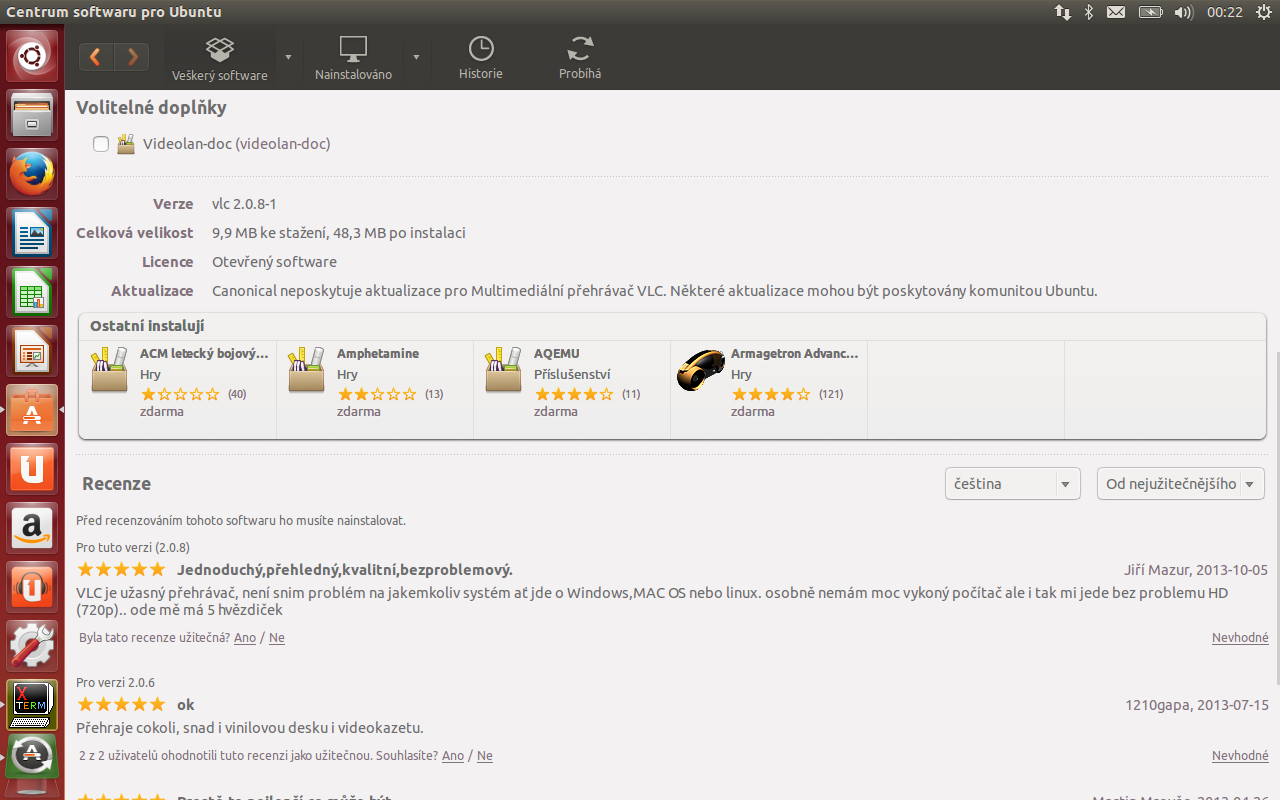
Task: Open Probíhá progress view
Action: 580,58
